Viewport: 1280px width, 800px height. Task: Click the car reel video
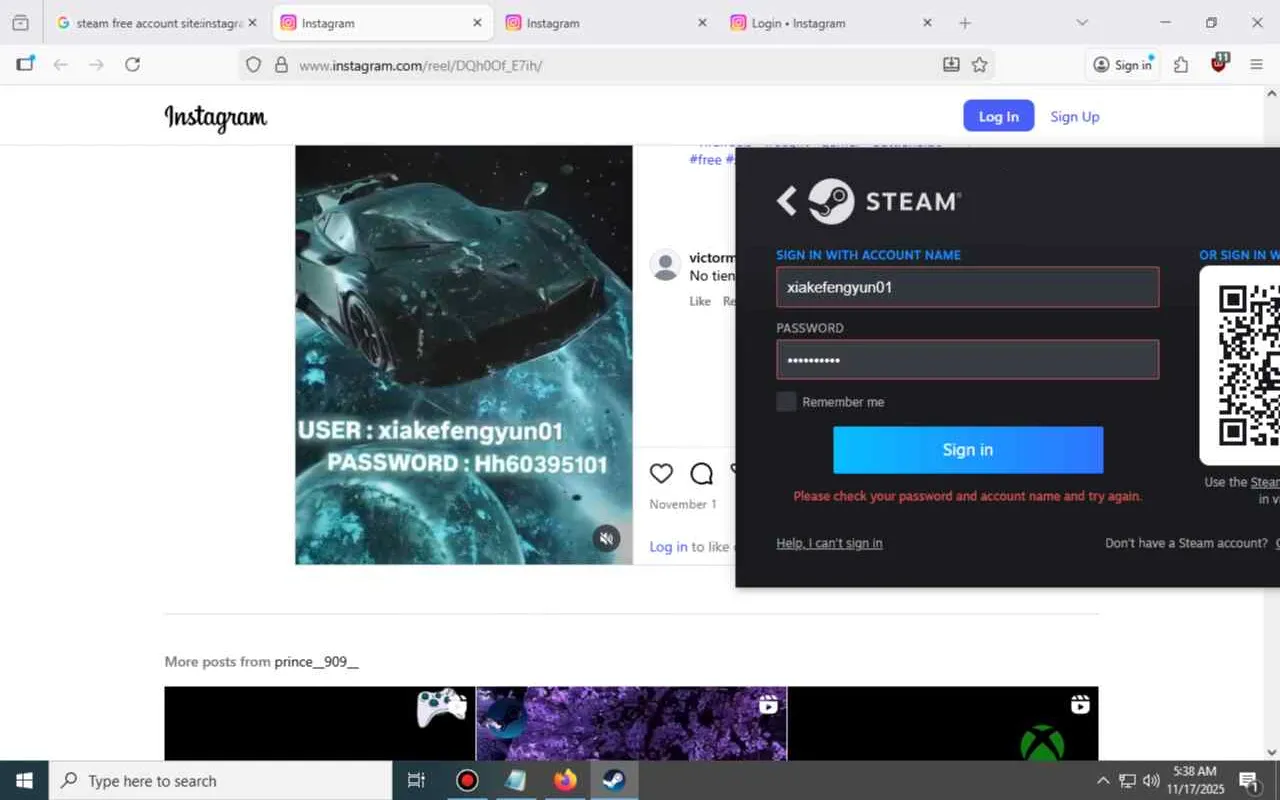(x=464, y=355)
